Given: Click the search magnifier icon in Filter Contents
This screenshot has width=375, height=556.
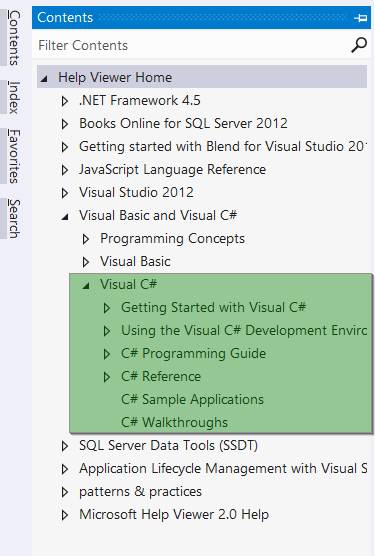Looking at the screenshot, I should click(x=359, y=45).
